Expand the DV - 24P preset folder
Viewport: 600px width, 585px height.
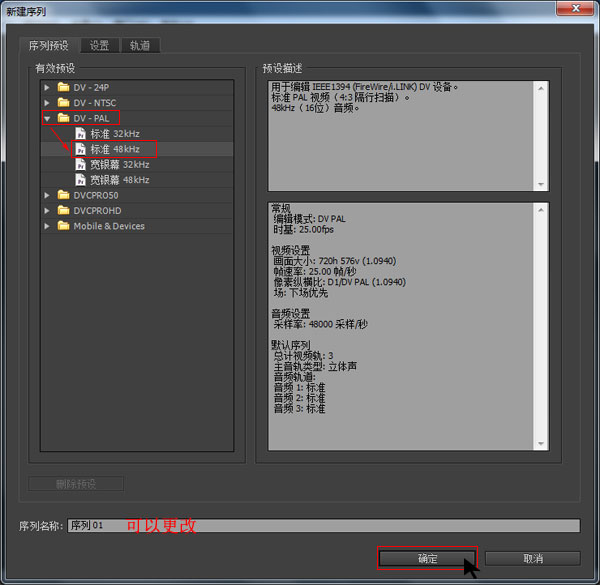(x=47, y=88)
